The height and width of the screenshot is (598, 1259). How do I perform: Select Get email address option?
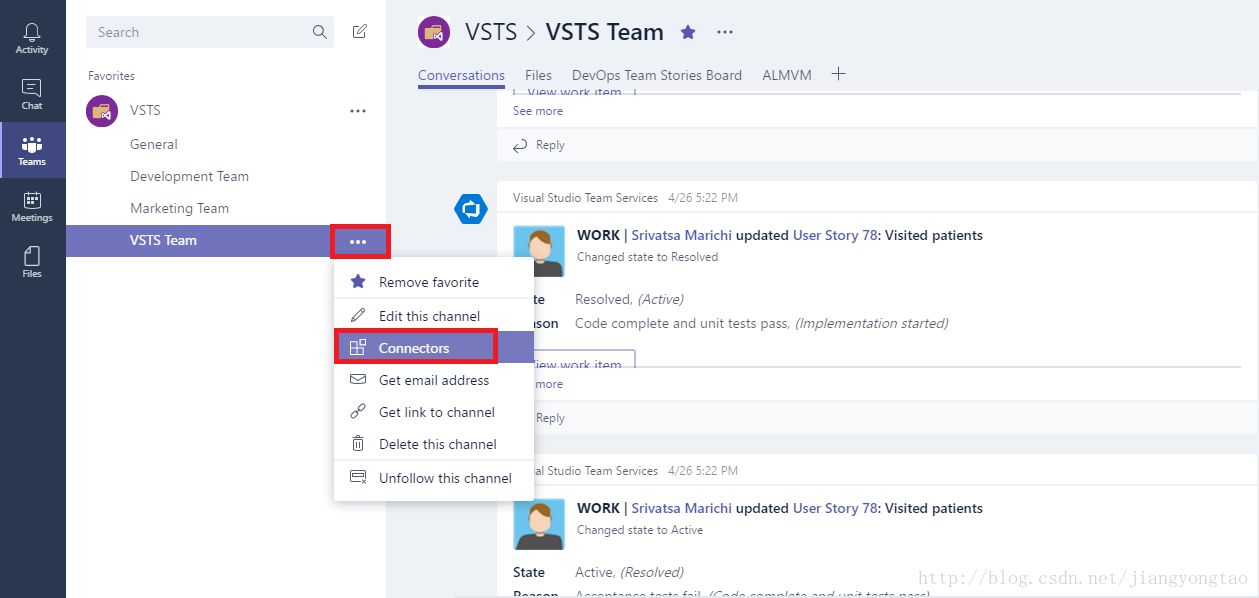click(434, 380)
